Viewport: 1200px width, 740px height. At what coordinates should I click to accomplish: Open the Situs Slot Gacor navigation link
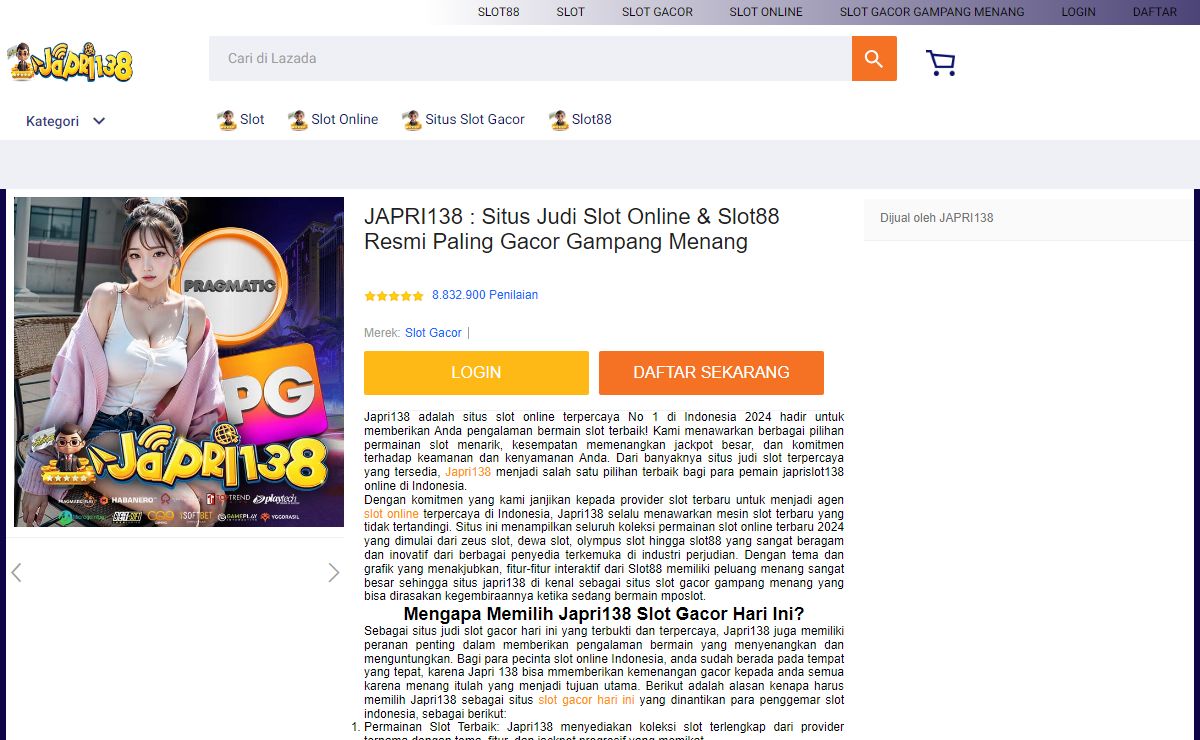pos(475,119)
